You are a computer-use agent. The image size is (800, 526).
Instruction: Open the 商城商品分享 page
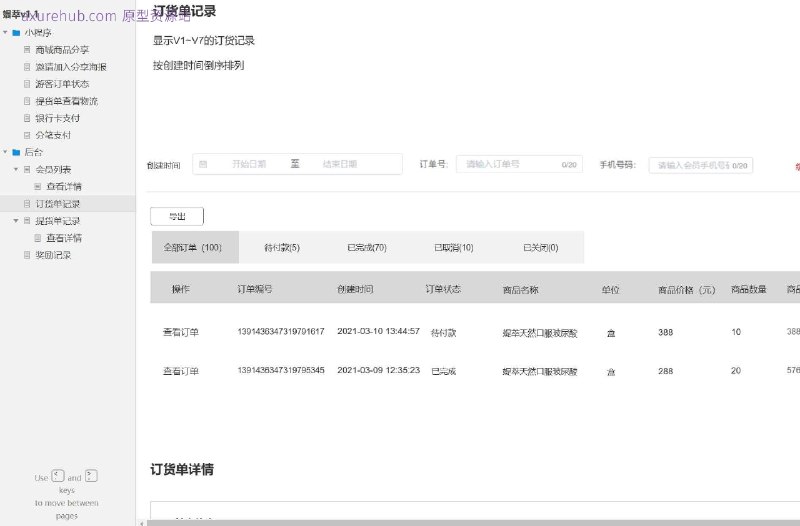click(62, 49)
